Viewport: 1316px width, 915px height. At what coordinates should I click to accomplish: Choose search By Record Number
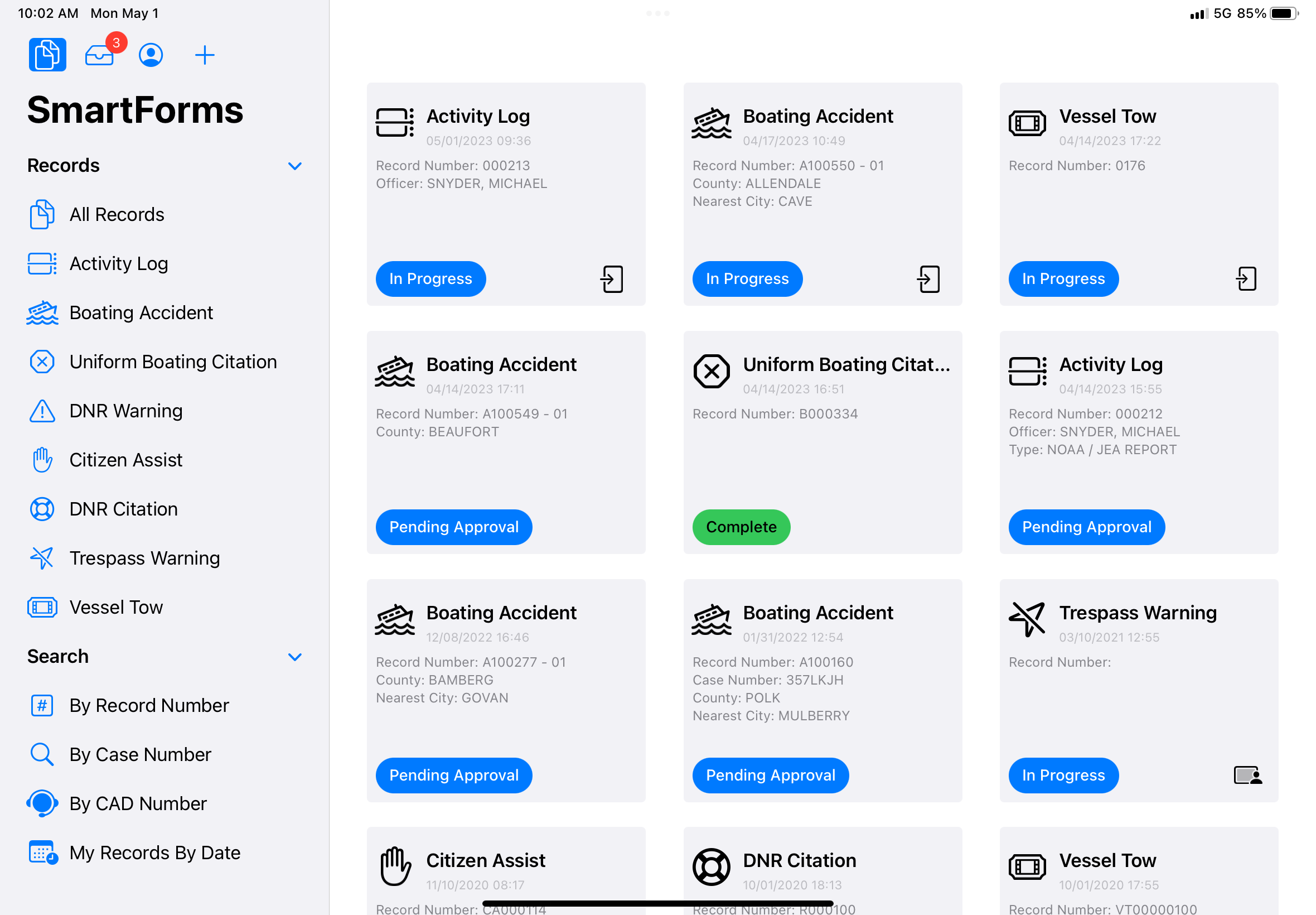pyautogui.click(x=149, y=705)
